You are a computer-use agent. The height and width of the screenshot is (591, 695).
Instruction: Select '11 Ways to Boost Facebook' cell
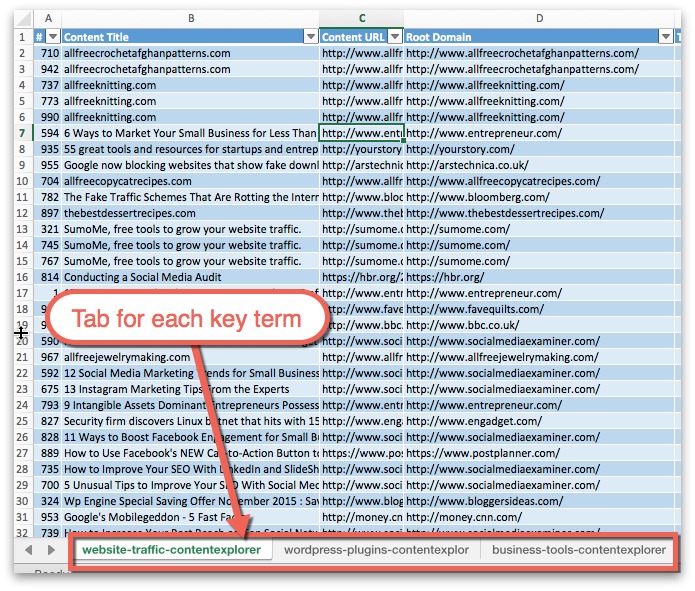pos(191,437)
